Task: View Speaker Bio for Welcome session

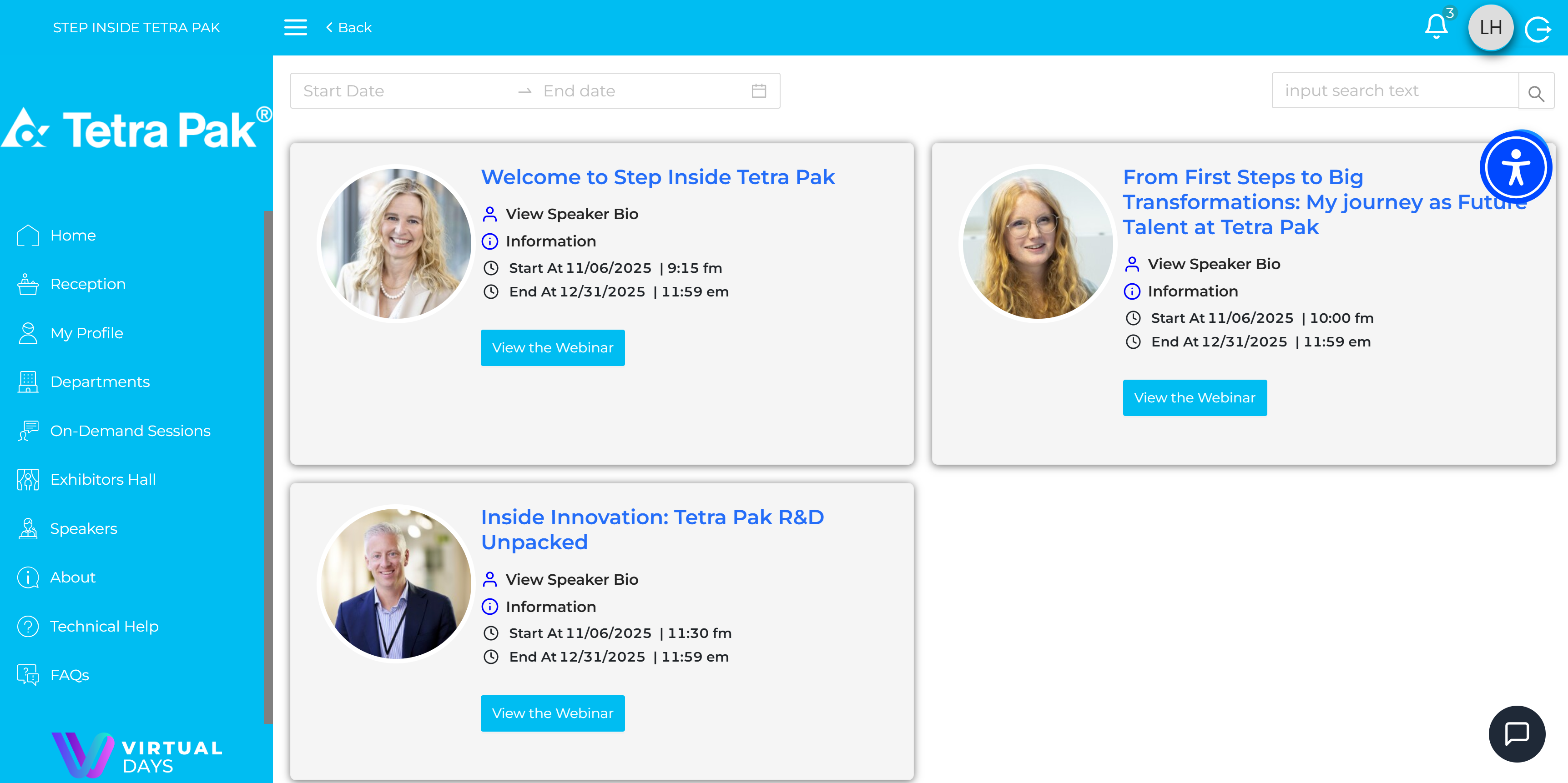Action: tap(571, 214)
